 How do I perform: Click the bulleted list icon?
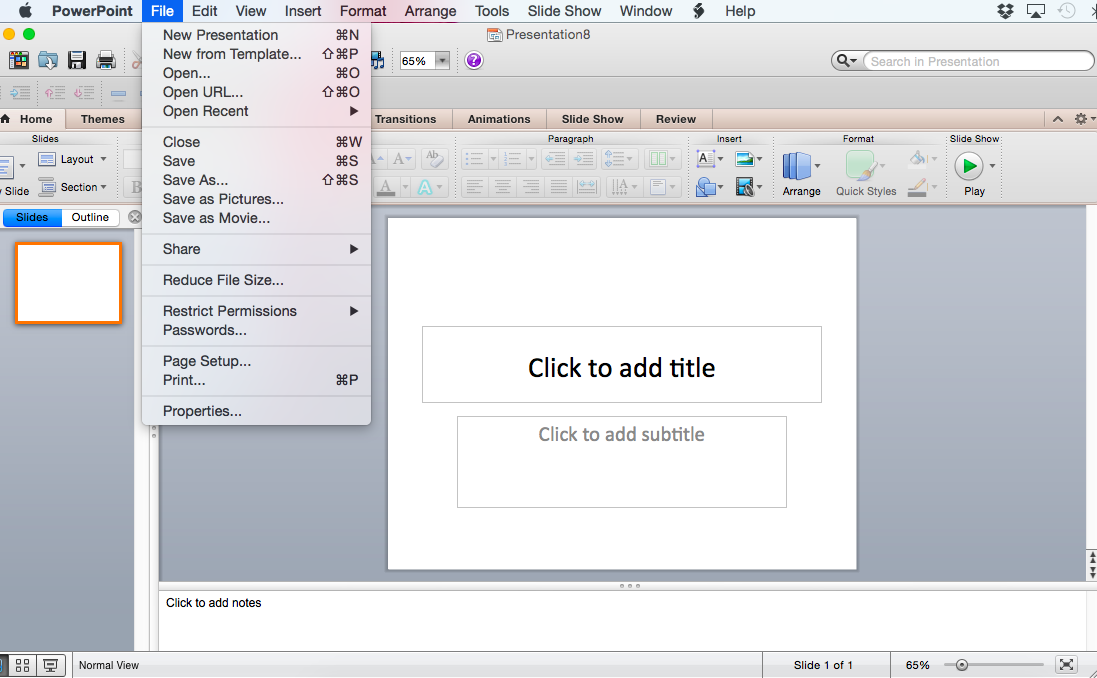(x=475, y=159)
